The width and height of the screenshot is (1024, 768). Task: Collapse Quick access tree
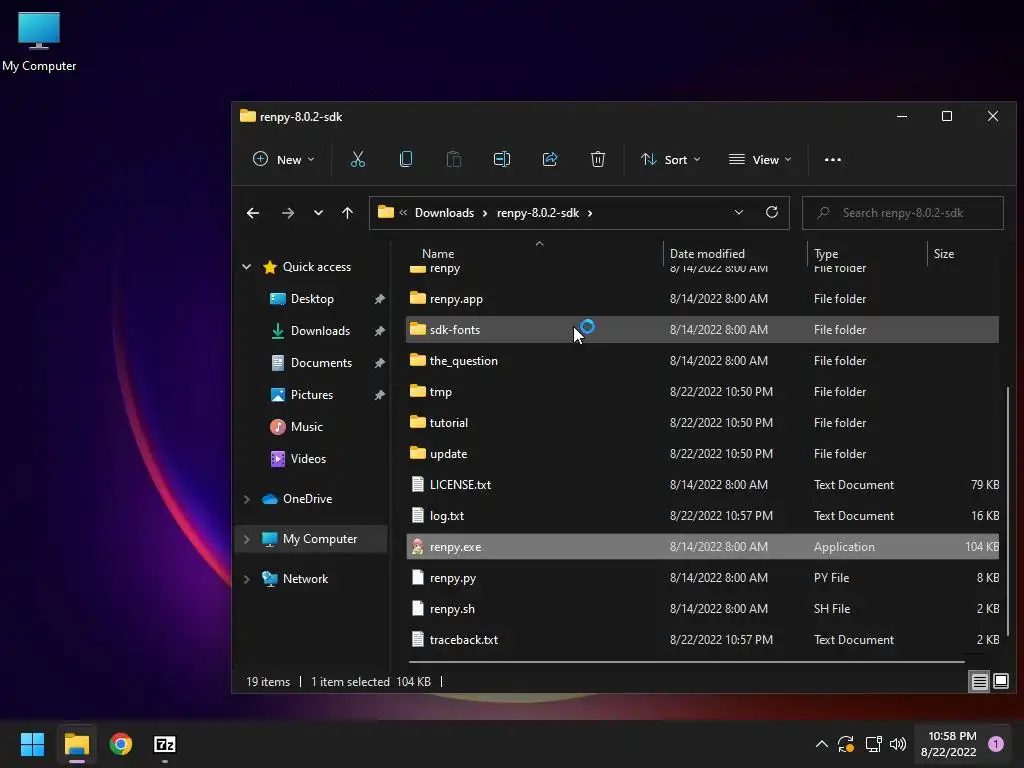[246, 266]
